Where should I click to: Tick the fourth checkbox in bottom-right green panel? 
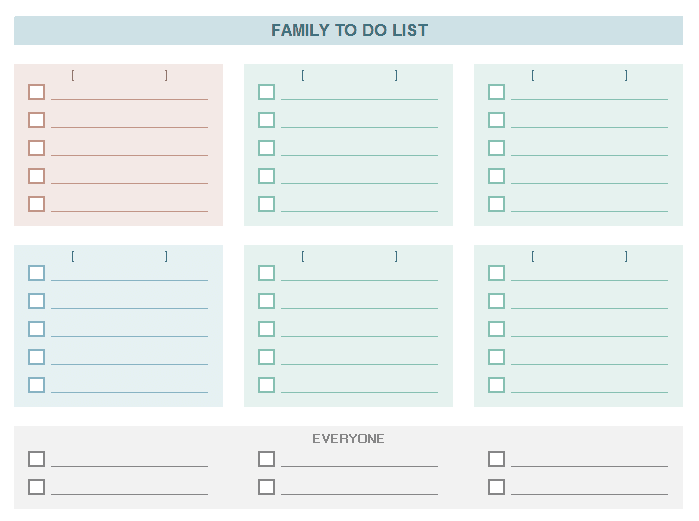(x=497, y=357)
